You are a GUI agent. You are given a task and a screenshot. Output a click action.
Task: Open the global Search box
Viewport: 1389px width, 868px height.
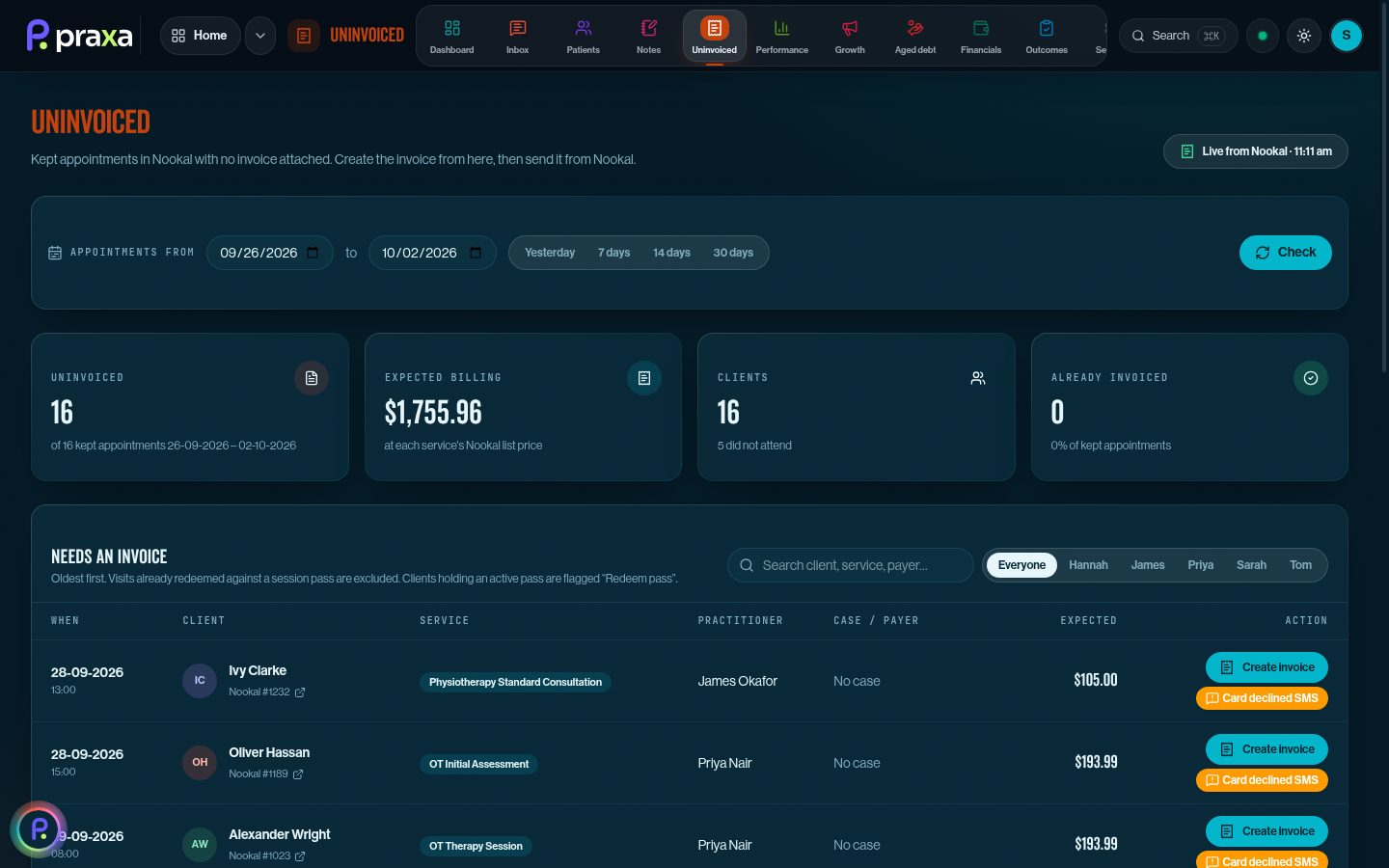pyautogui.click(x=1178, y=36)
